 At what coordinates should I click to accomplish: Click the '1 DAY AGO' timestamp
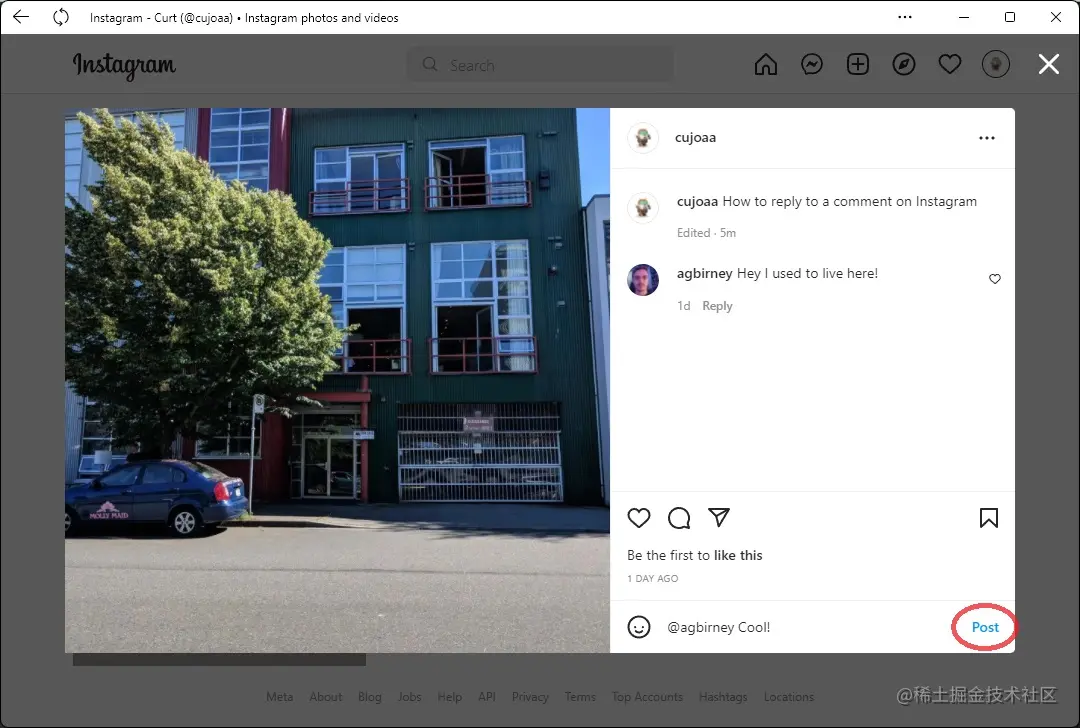[x=652, y=579]
